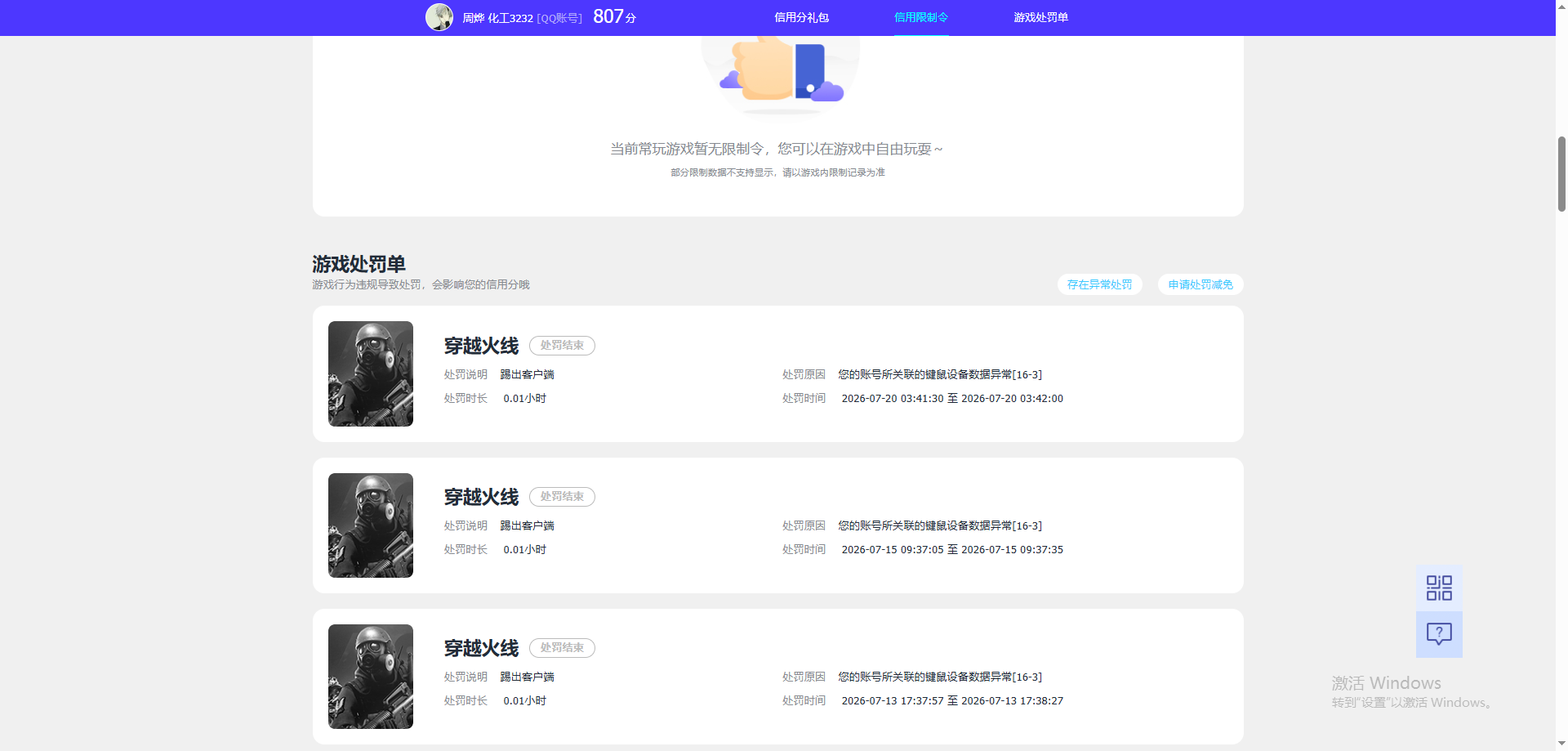The height and width of the screenshot is (751, 1568).
Task: Select the time 2026-07-15 09:37:05 至 2026-07-15 09:37:35
Action: click(952, 550)
